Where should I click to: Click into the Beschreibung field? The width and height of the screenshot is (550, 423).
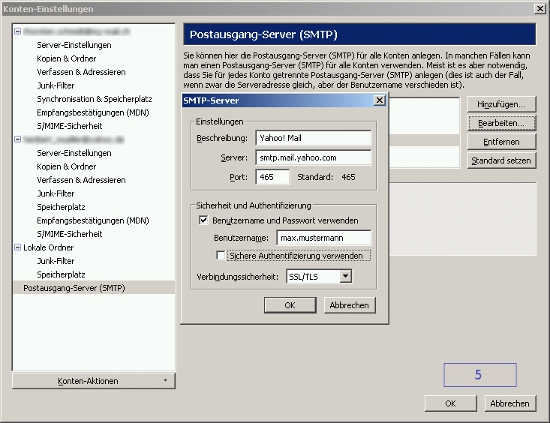(x=313, y=138)
